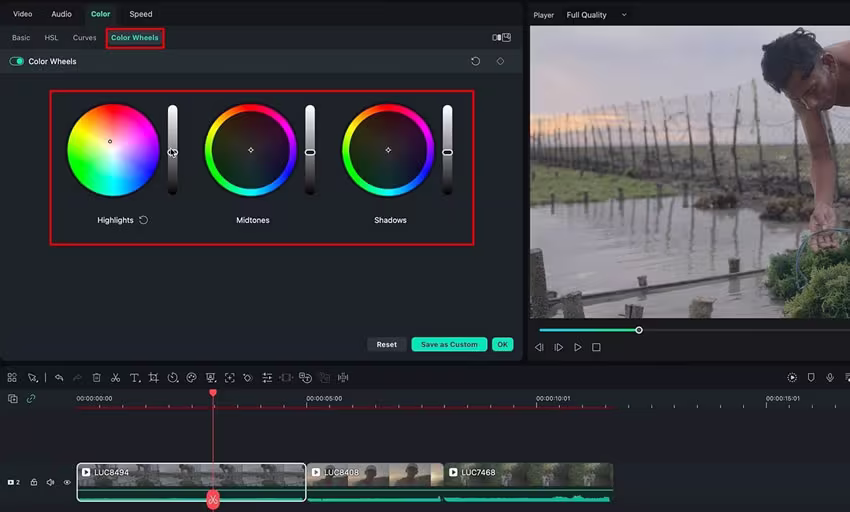
Task: Select the LUC7468 clip on timeline
Action: 529,482
